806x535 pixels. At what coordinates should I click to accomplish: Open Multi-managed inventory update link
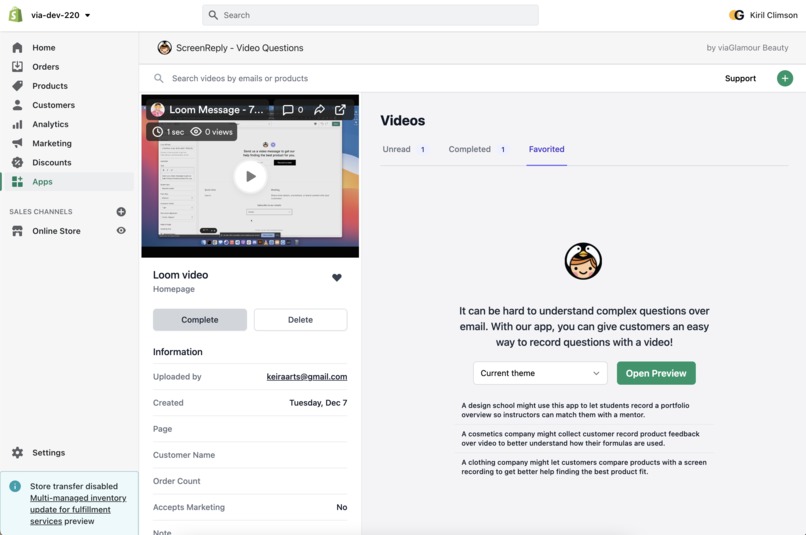78,509
